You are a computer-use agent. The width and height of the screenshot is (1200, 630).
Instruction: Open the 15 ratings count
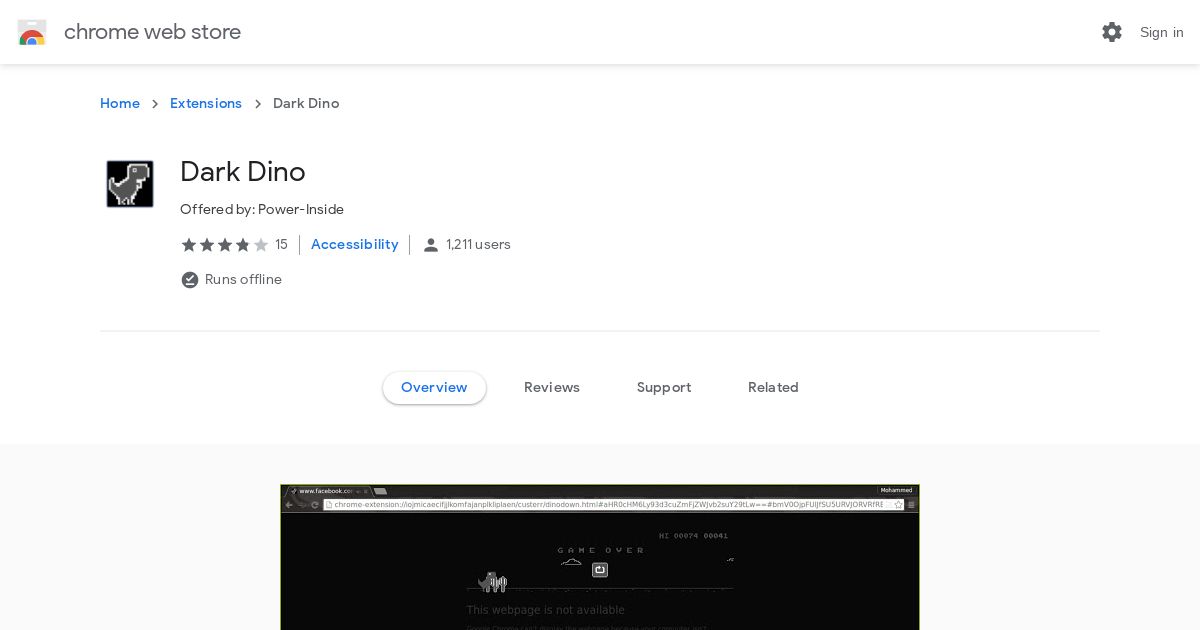coord(281,245)
